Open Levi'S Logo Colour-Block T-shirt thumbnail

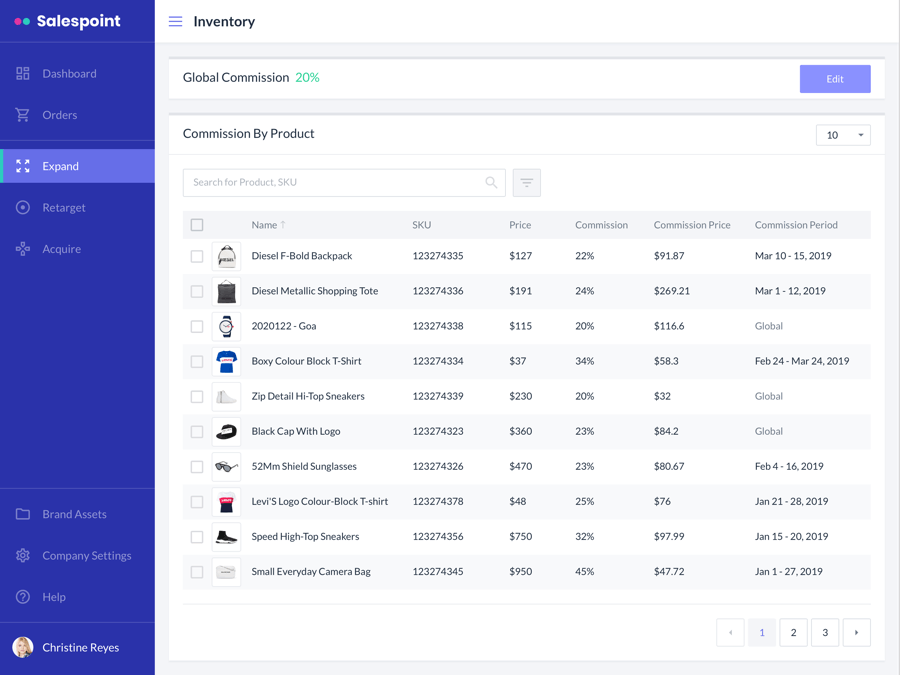tap(226, 501)
